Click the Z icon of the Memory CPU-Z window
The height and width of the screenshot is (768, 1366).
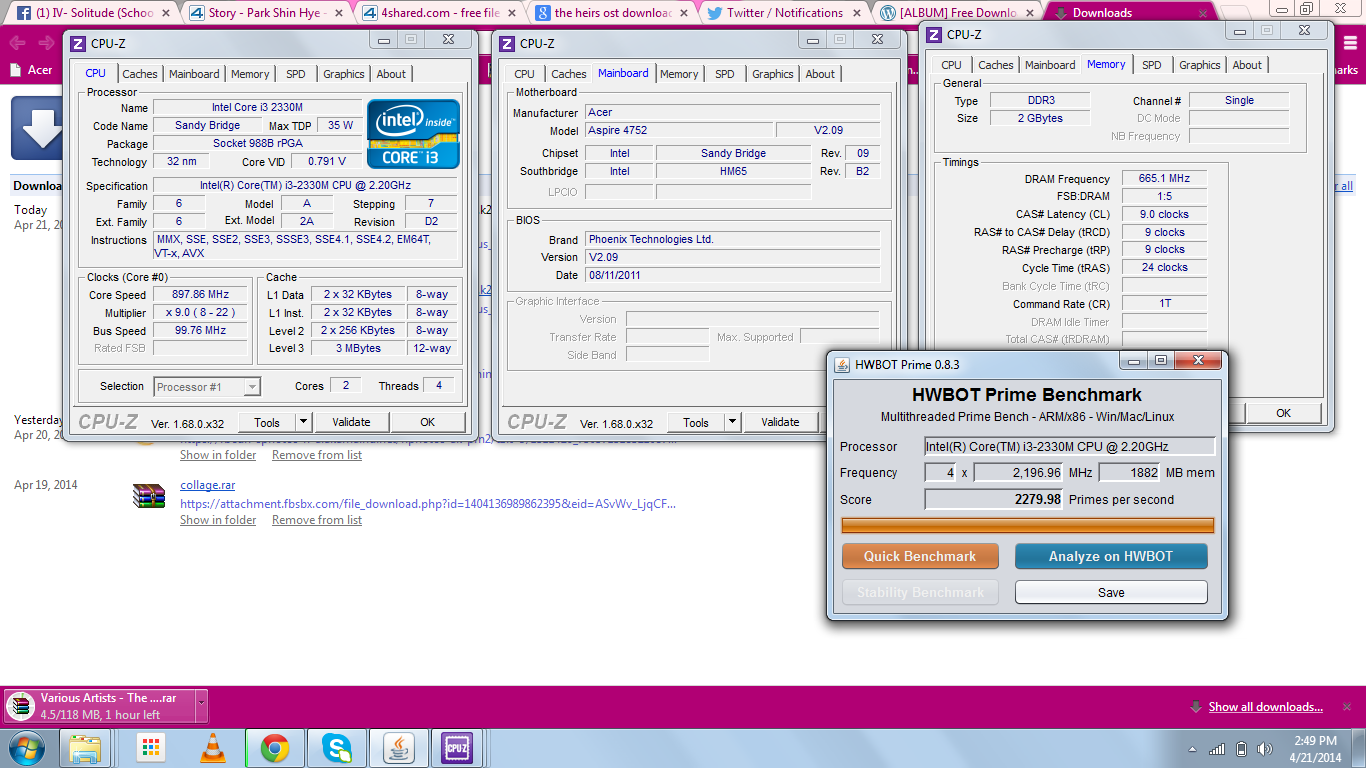tap(933, 34)
